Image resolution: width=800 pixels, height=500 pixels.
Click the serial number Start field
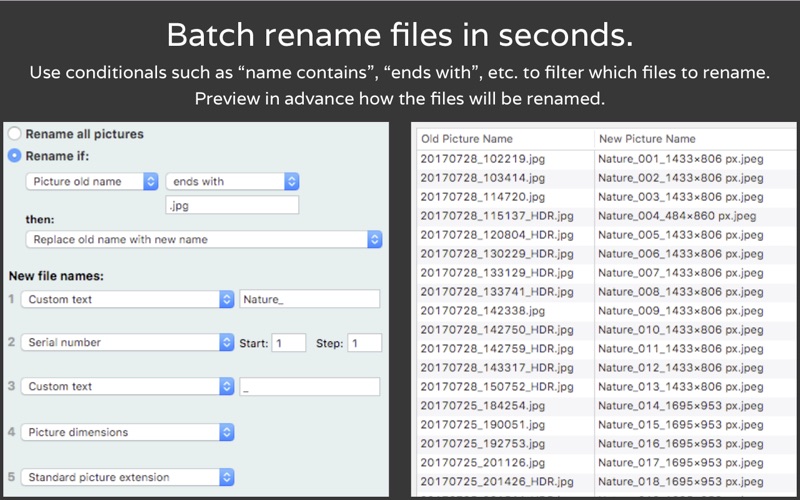click(x=289, y=343)
